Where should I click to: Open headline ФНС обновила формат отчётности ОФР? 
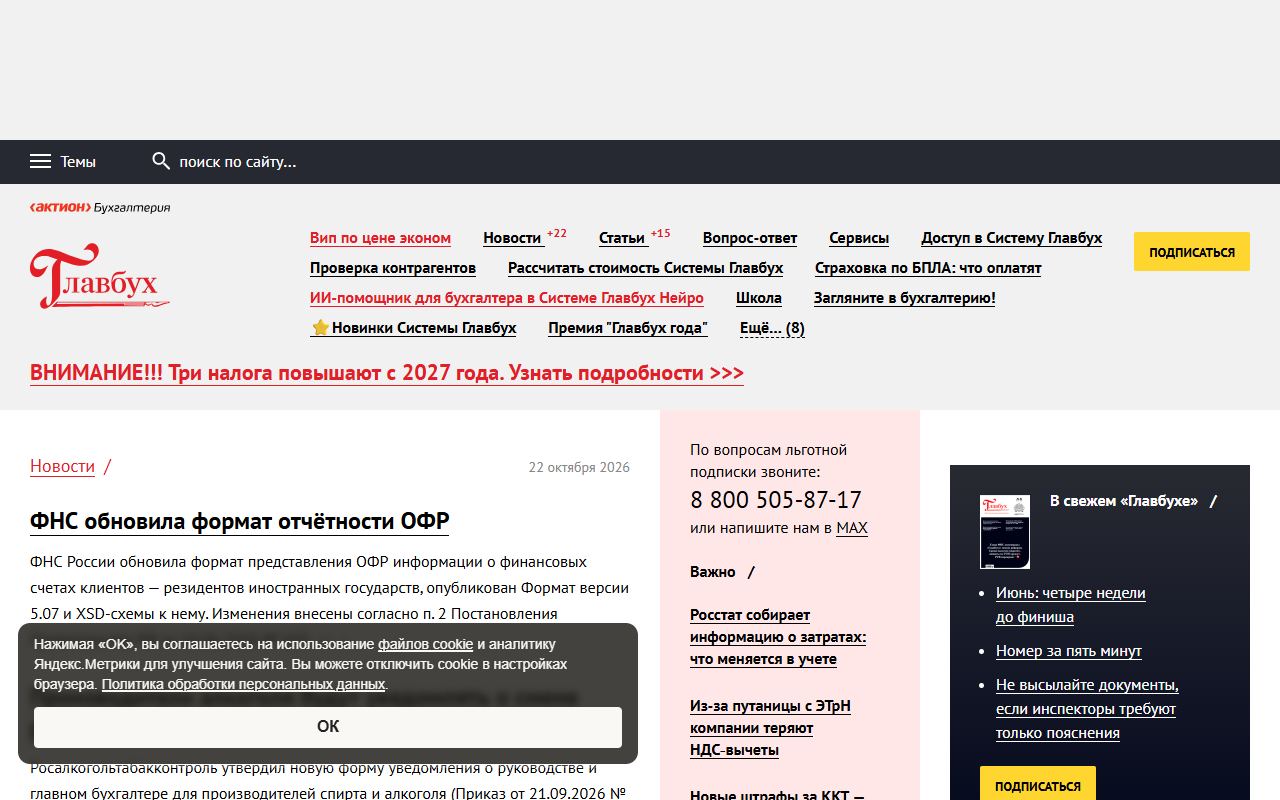240,521
